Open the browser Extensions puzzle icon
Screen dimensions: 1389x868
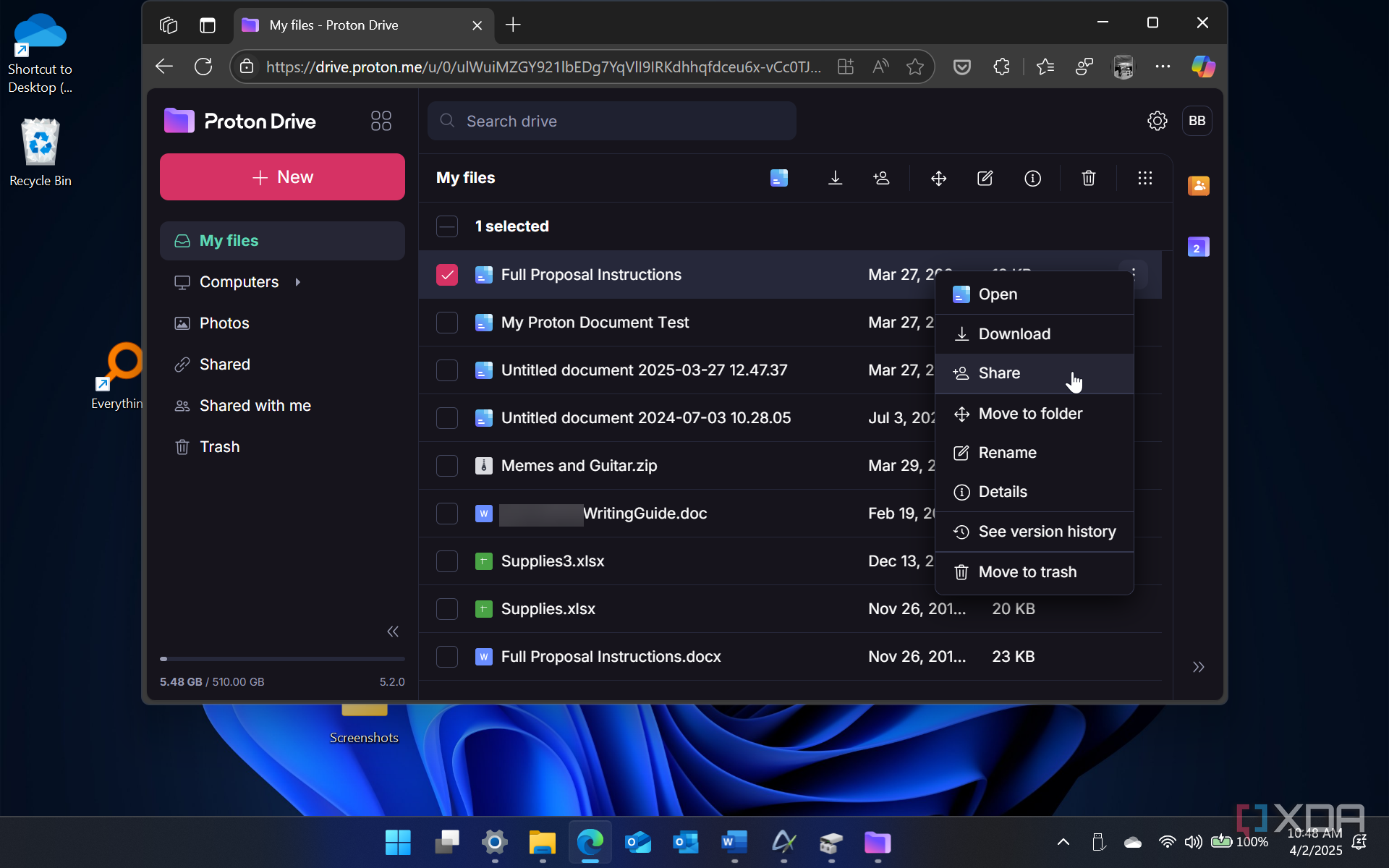(1001, 67)
